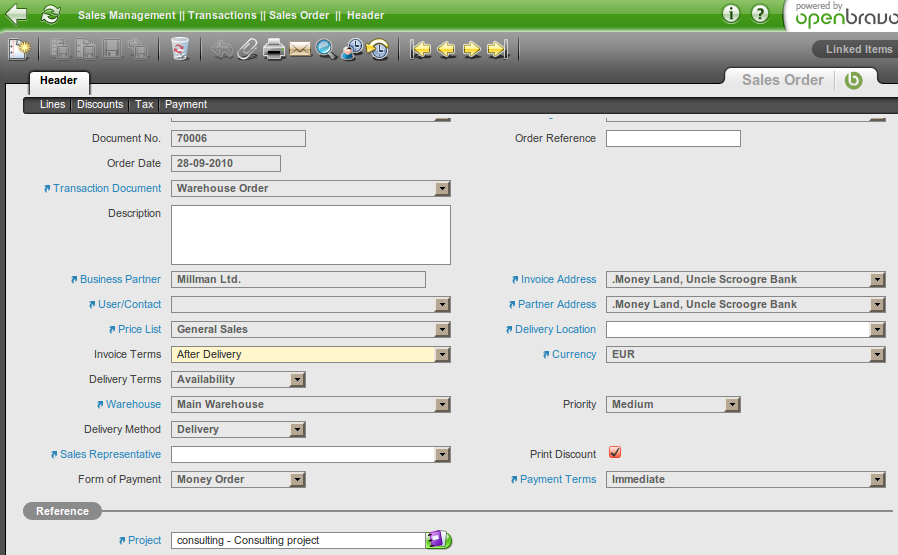This screenshot has width=898, height=555.
Task: Click the floppy disk save icon
Action: pos(112,49)
